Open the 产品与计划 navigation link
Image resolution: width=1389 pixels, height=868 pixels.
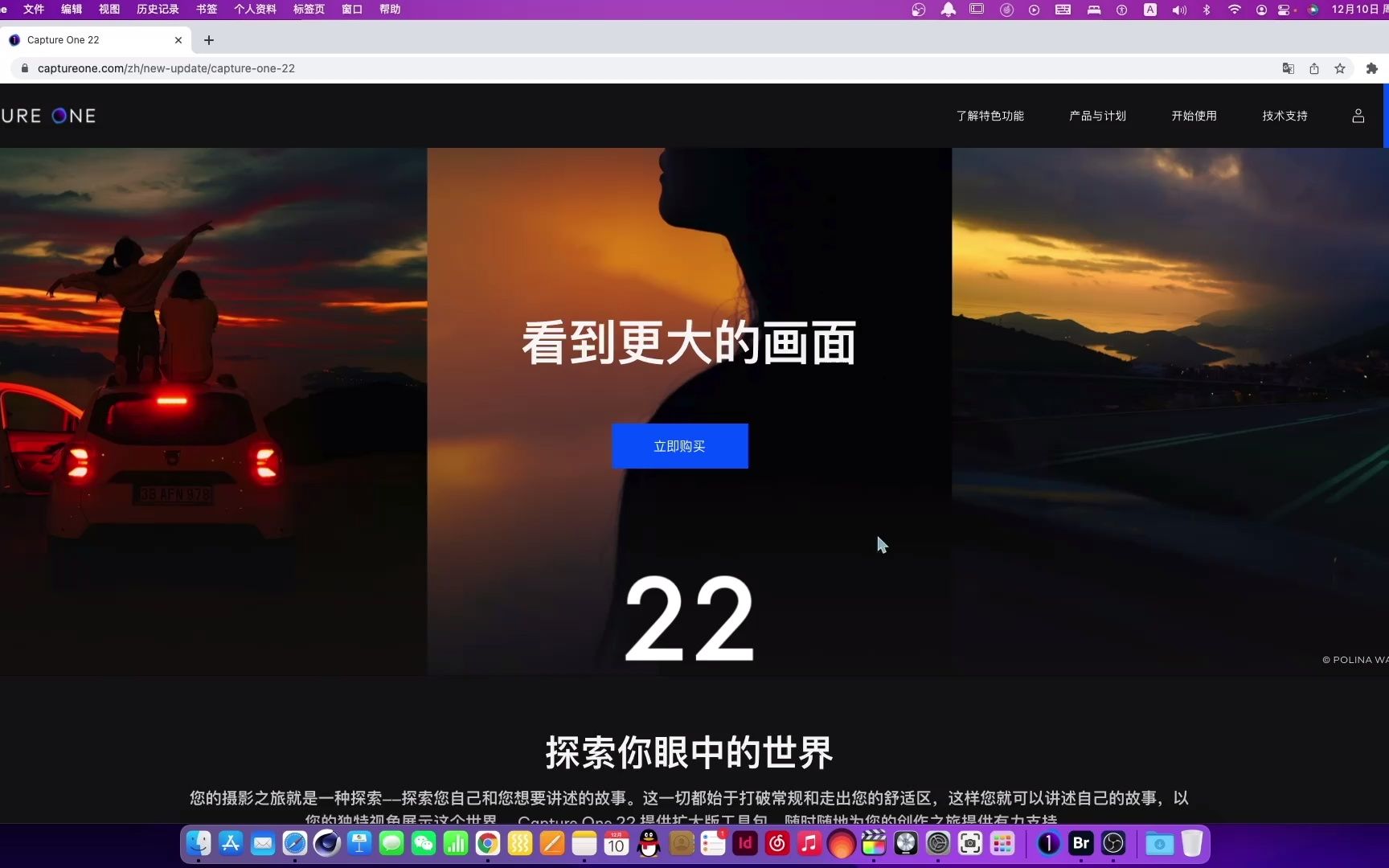coord(1098,115)
